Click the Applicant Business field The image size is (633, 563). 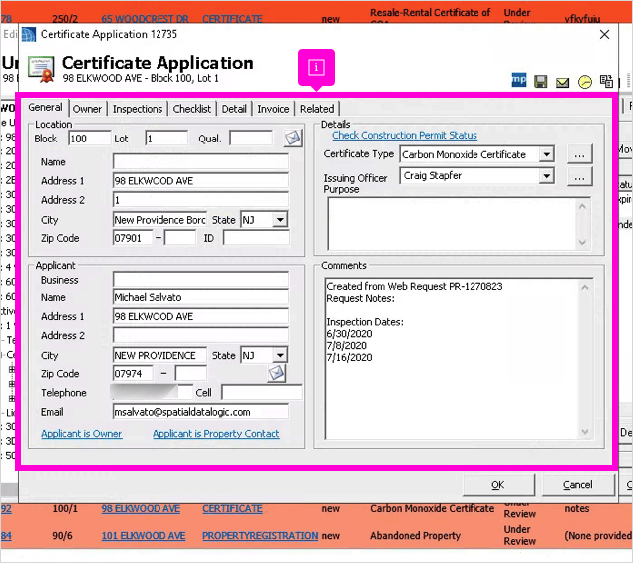coord(201,280)
